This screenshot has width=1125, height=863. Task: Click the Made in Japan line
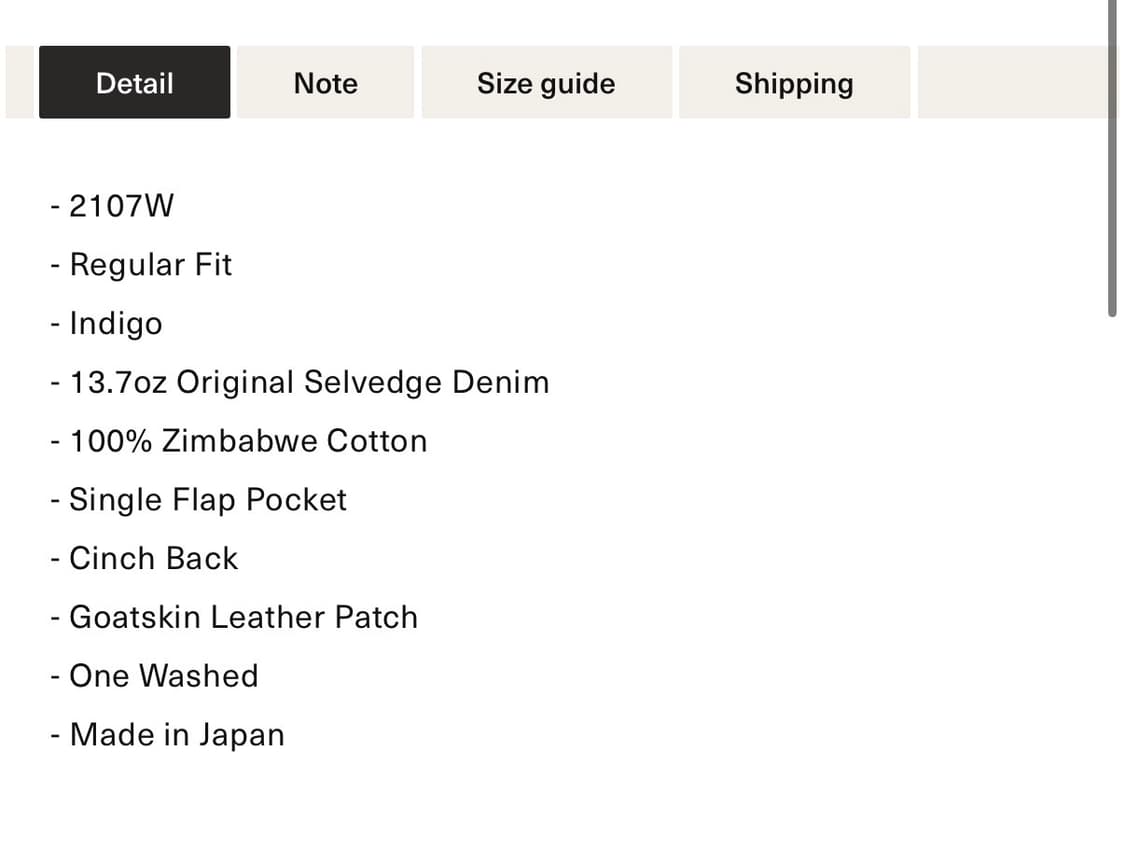[x=177, y=735]
